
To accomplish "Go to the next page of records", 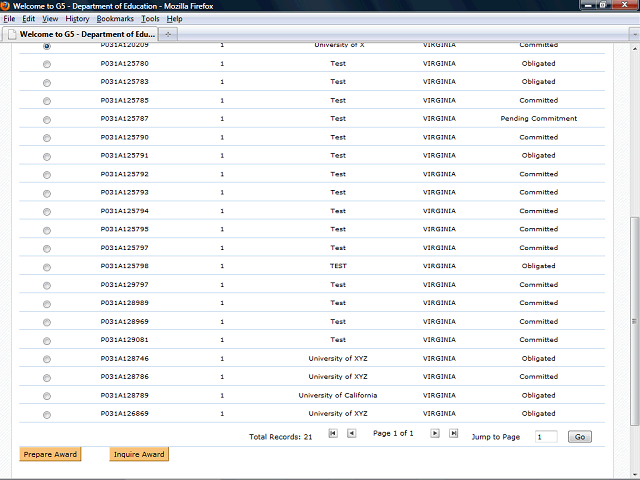I will click(x=435, y=433).
